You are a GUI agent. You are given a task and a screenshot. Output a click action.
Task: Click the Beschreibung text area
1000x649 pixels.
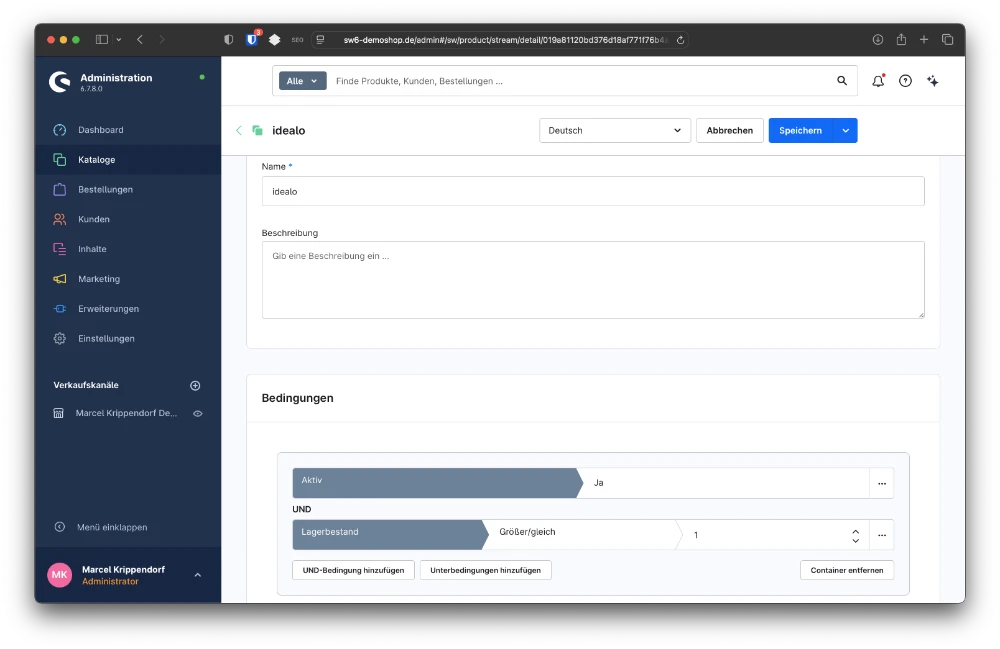pyautogui.click(x=592, y=280)
